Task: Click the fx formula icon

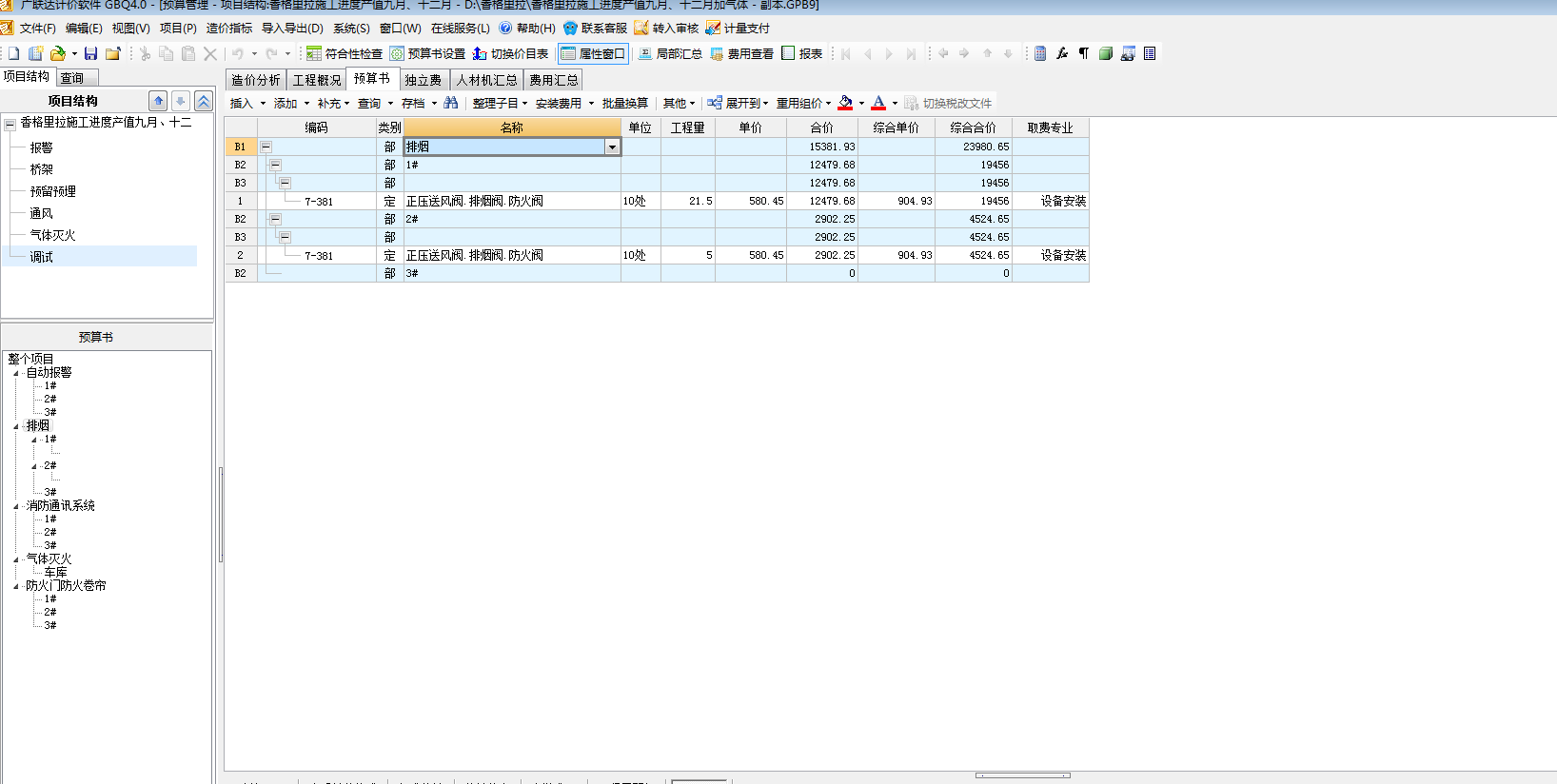Action: (1062, 54)
